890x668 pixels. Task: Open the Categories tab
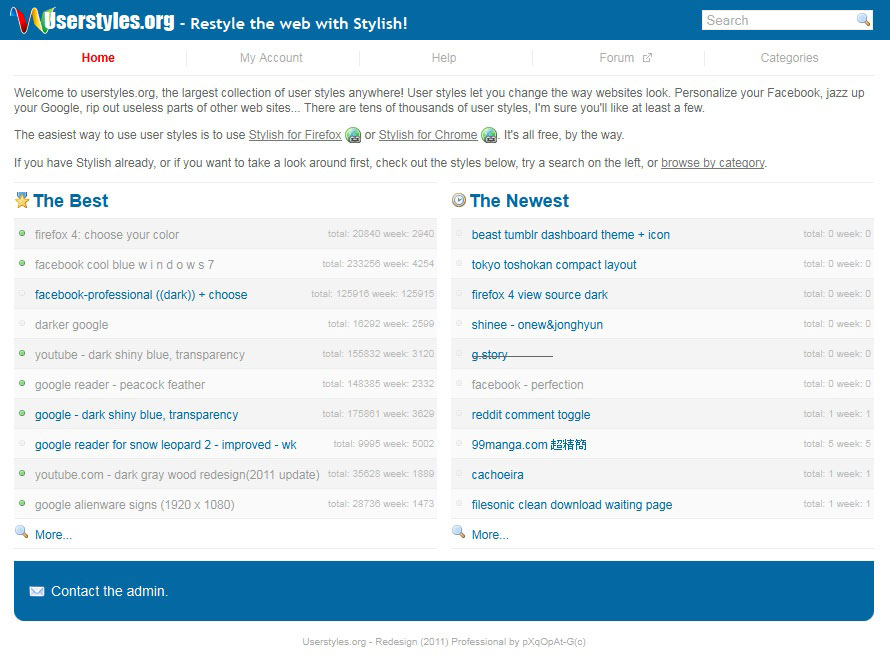pyautogui.click(x=789, y=58)
